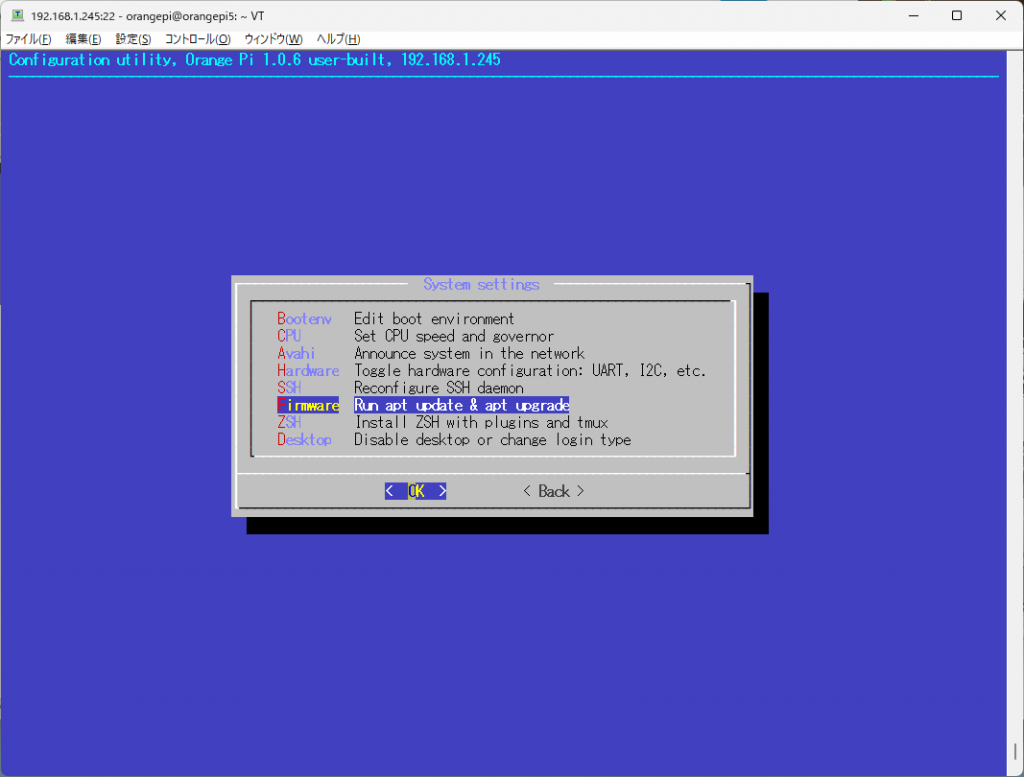Click 'Run apt update & apt upgrade' text
Viewport: 1024px width, 777px height.
point(462,405)
